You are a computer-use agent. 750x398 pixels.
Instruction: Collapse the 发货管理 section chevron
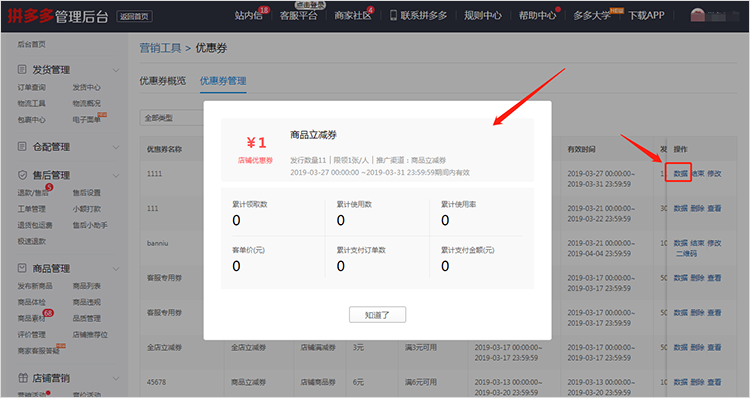[116, 70]
